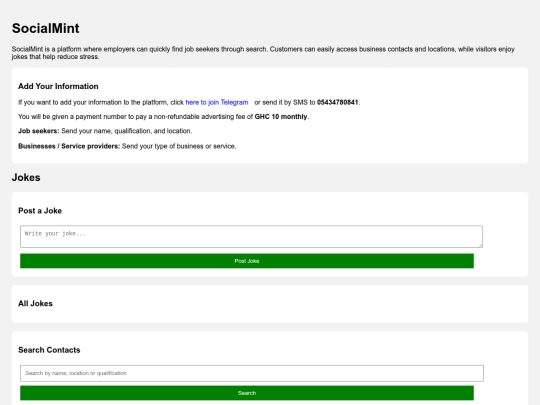
Task: Select the SMS number 05434780841
Action: coord(338,102)
